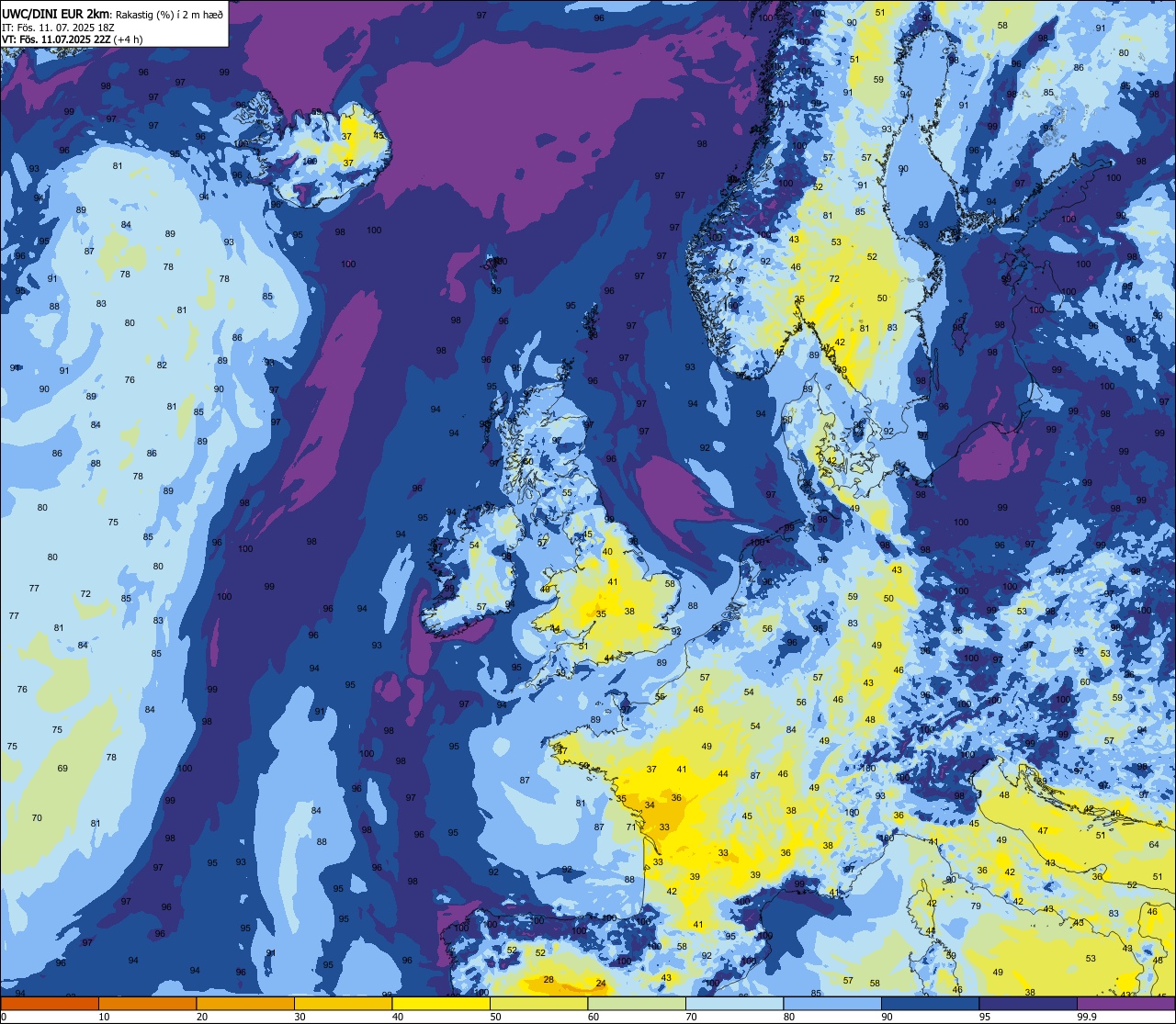Click the purple legend swatch above 99.9
This screenshot has width=1176, height=1024.
(x=1125, y=1003)
